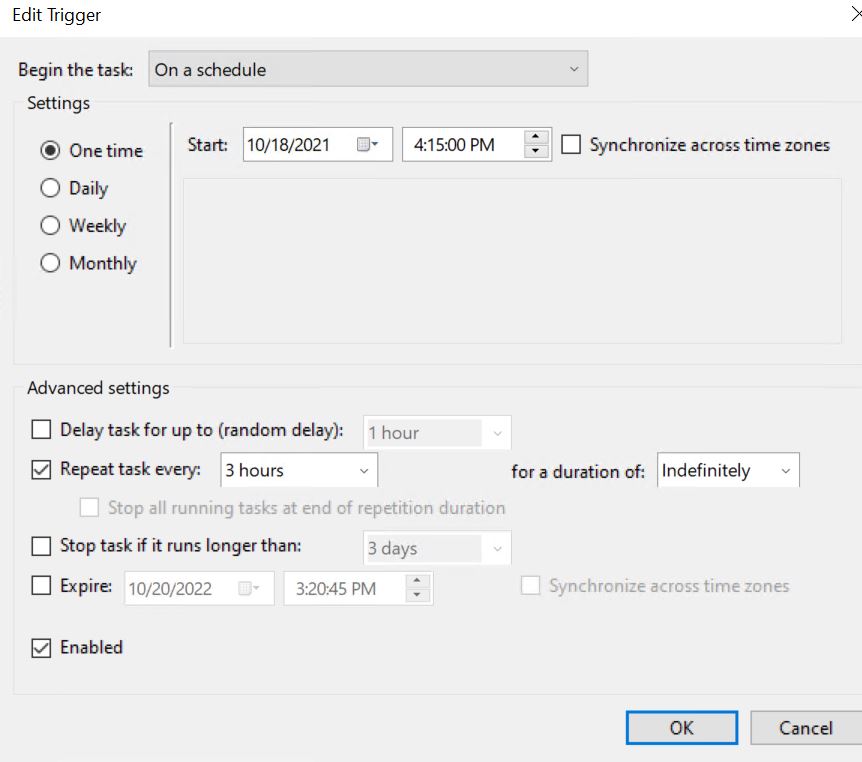
Task: Check Delay task for up to (random delay)
Action: (41, 429)
